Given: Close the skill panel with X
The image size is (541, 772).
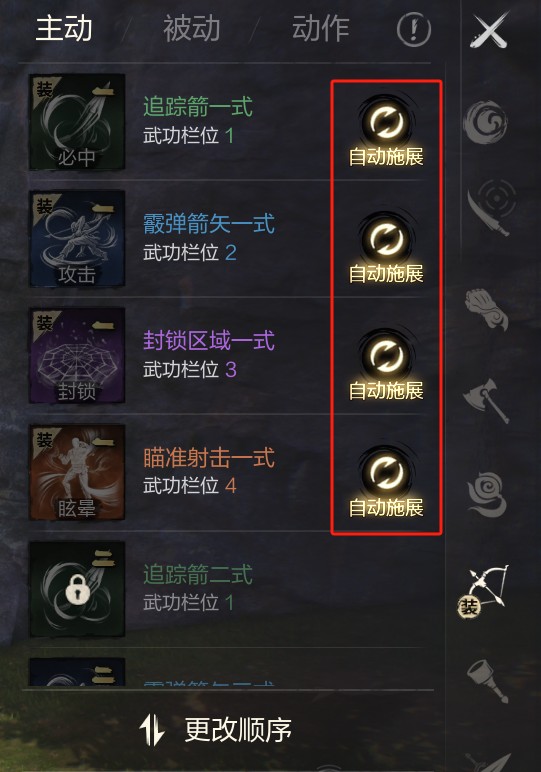Looking at the screenshot, I should (x=488, y=31).
